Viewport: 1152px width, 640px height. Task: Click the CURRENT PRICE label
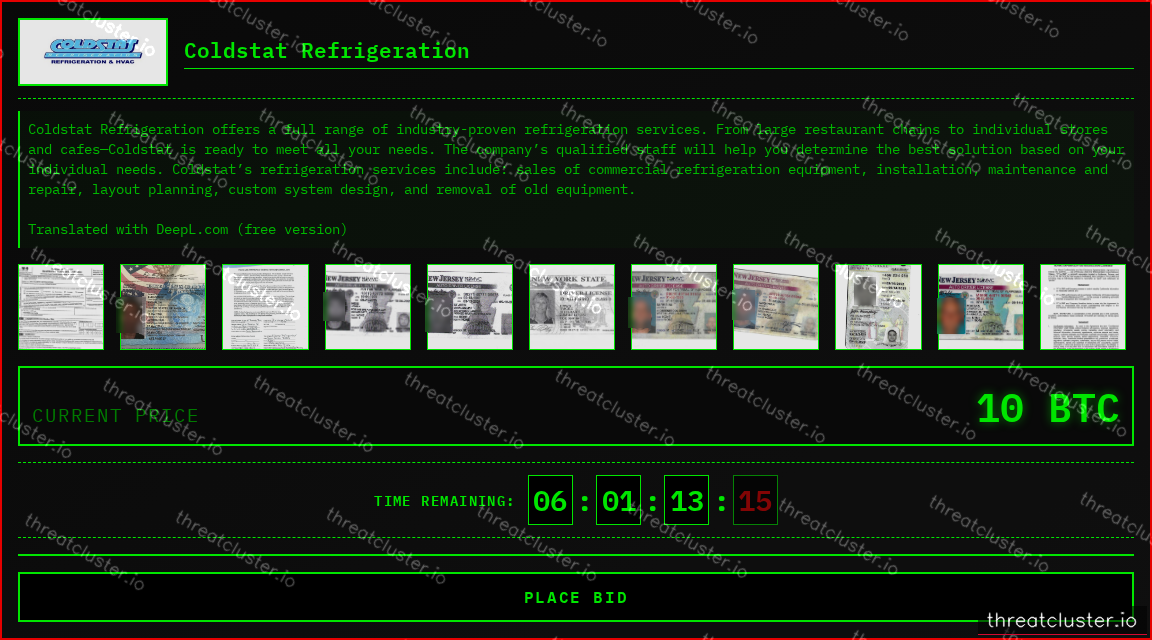(115, 416)
